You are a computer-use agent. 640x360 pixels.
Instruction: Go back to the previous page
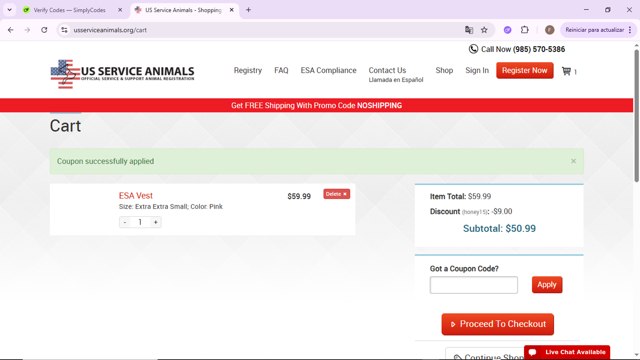[11, 30]
